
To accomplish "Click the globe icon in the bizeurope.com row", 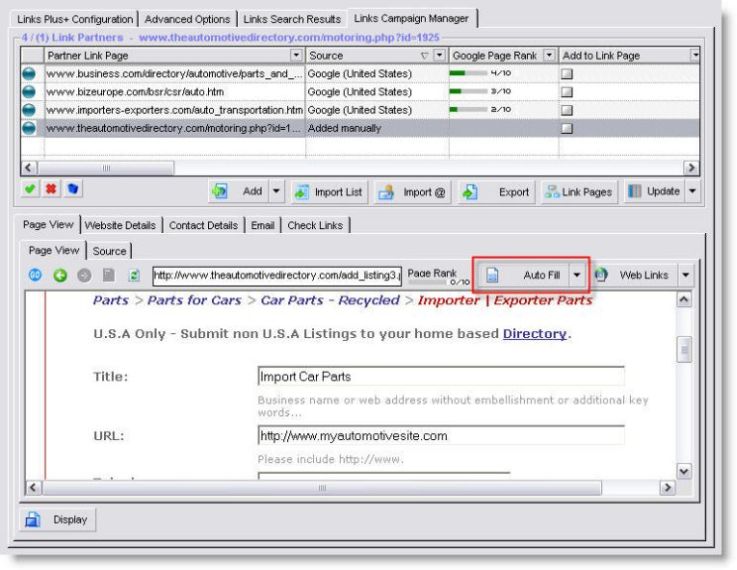I will [29, 92].
